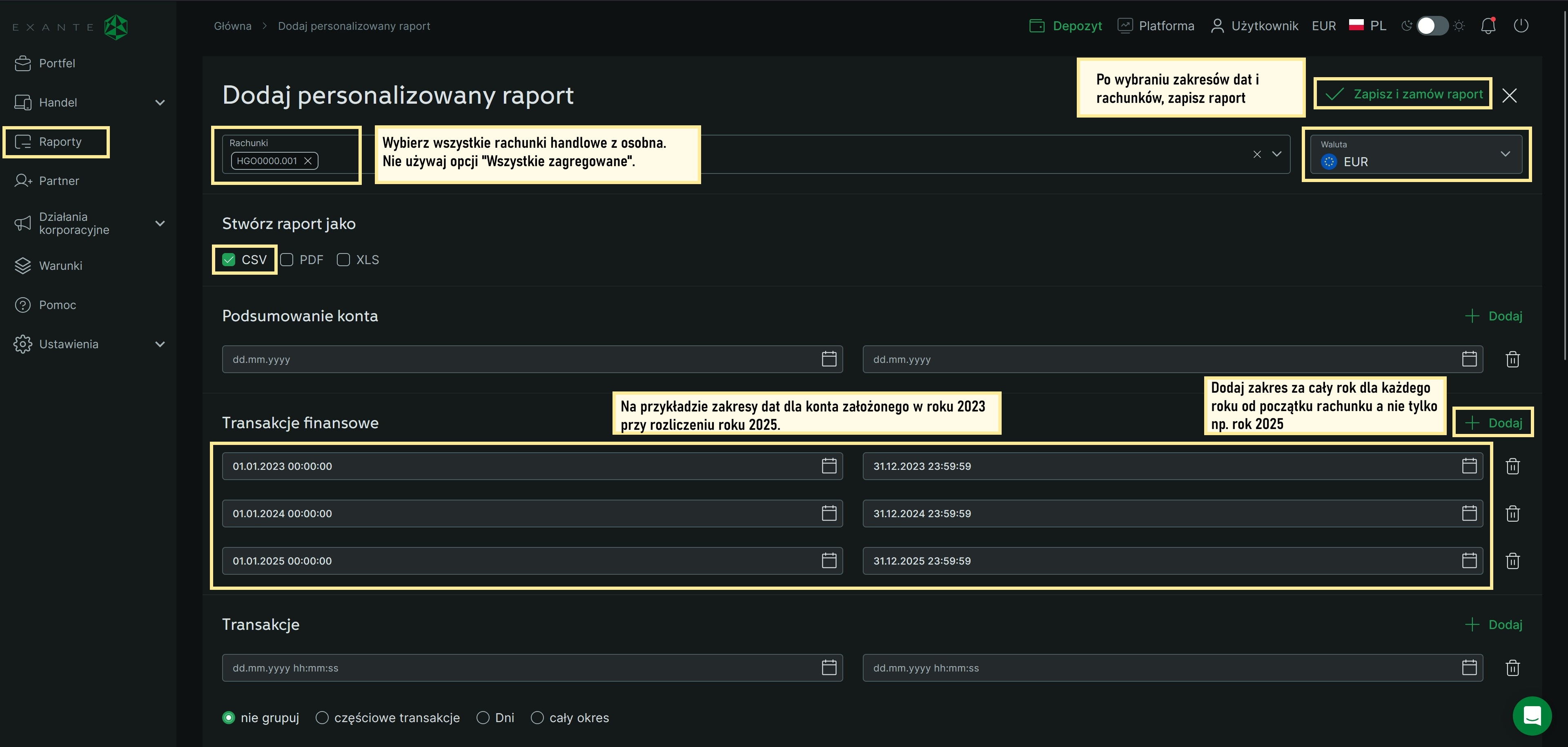This screenshot has width=1568, height=747.
Task: Expand the Ustawienia sidebar section
Action: (x=160, y=344)
